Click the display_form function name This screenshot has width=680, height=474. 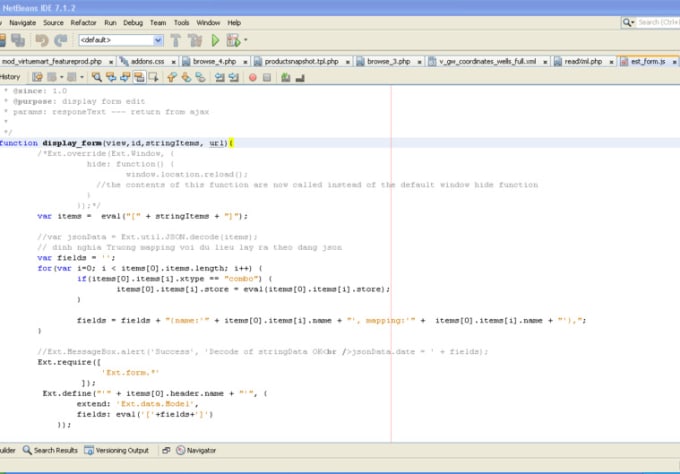point(72,143)
